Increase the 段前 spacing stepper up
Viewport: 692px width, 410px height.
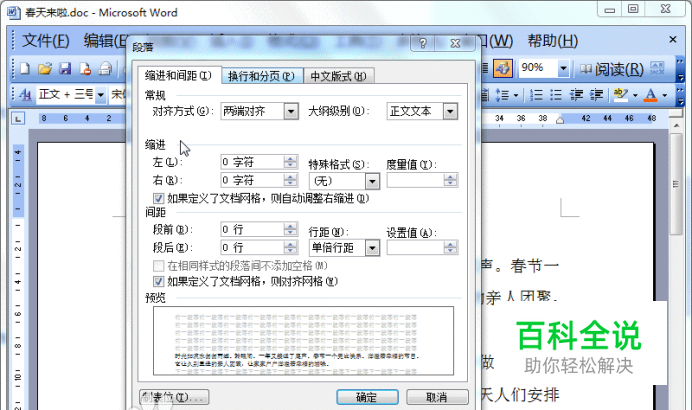coord(290,226)
